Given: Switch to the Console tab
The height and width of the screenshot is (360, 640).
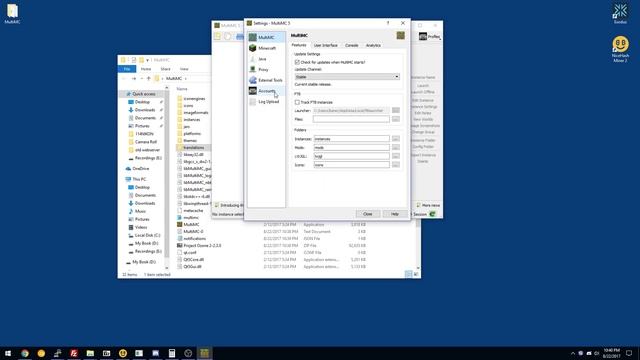Looking at the screenshot, I should coord(351,45).
